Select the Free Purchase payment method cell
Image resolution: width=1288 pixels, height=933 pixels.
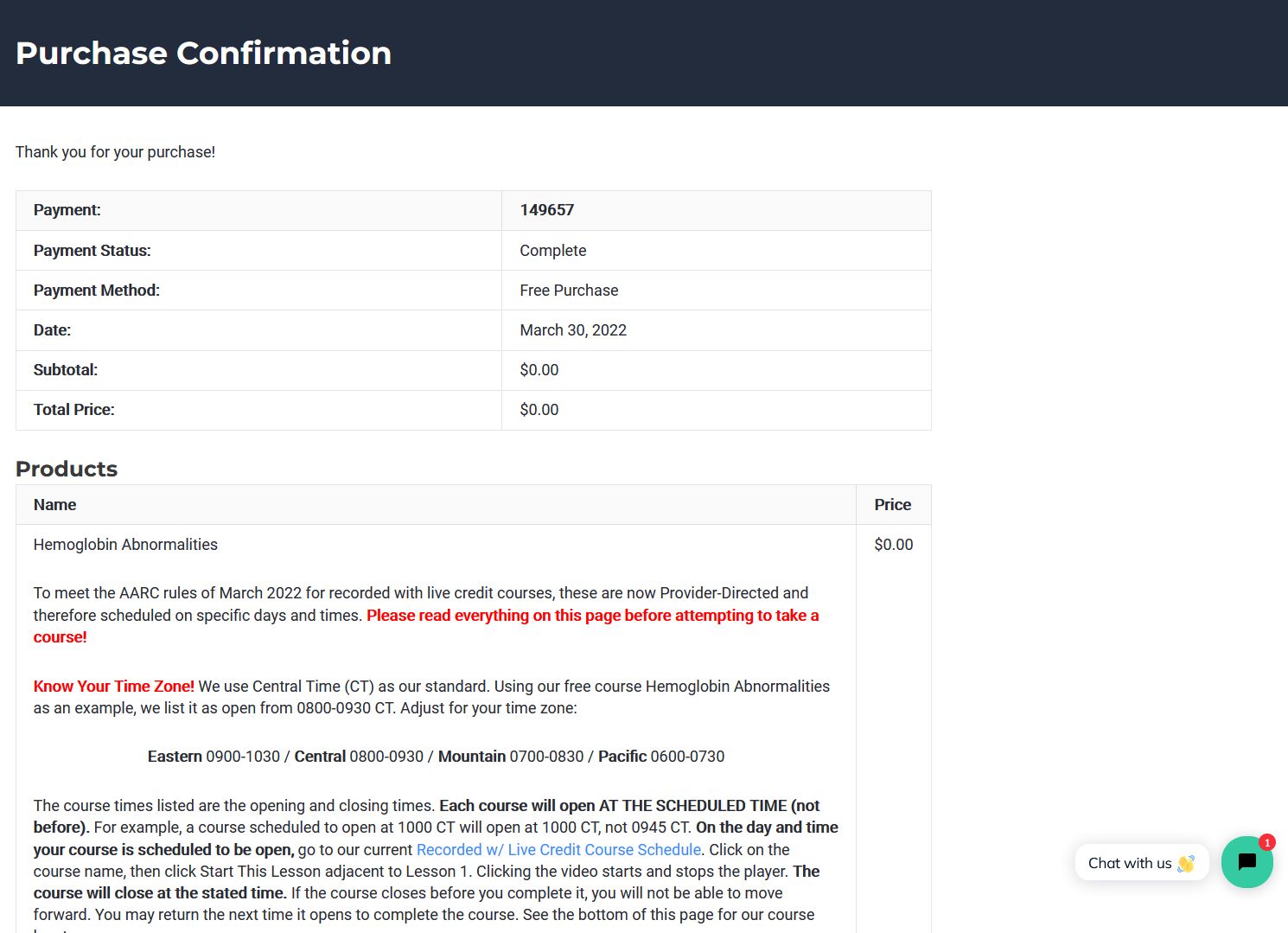[x=569, y=290]
